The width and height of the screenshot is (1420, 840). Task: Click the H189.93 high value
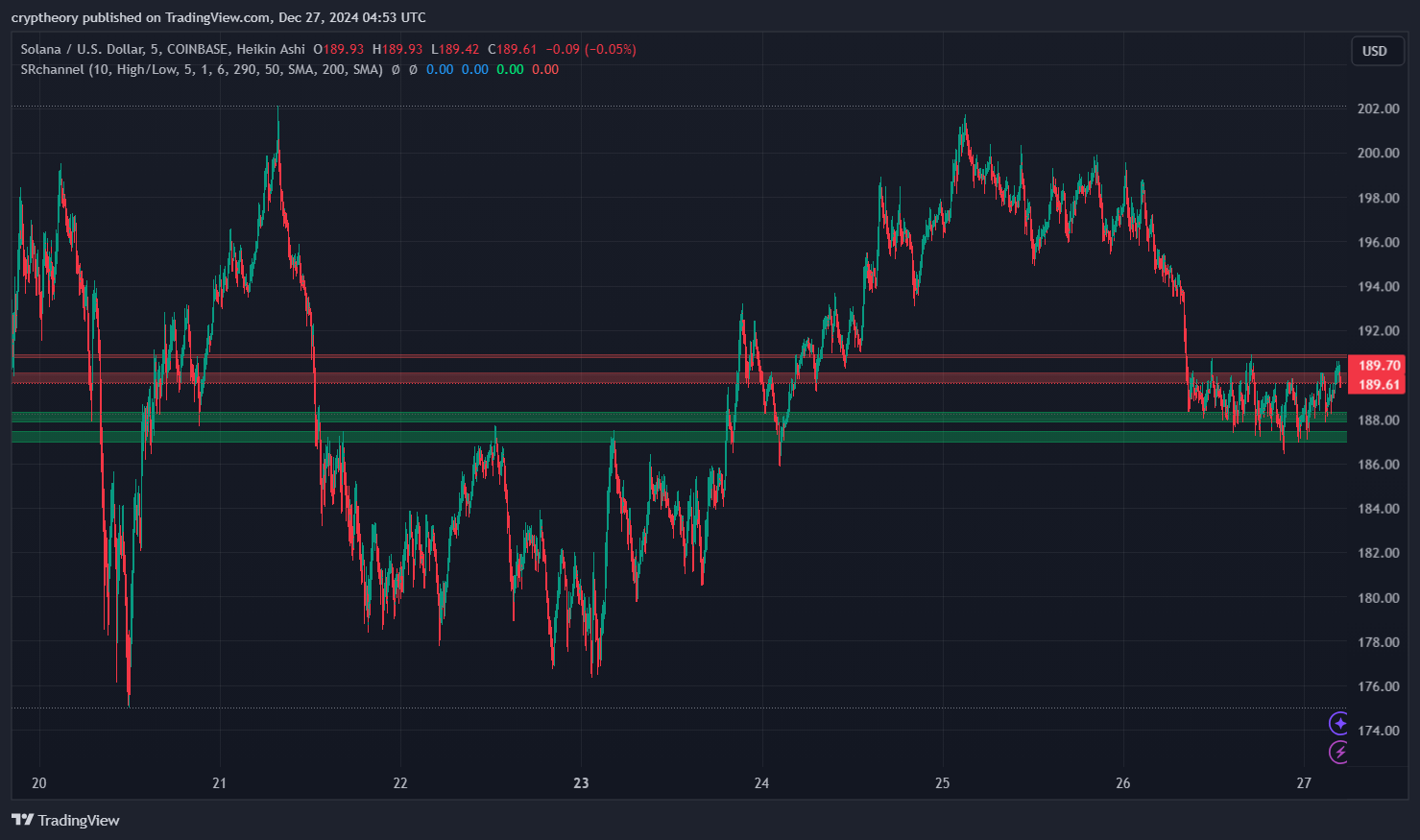[397, 49]
